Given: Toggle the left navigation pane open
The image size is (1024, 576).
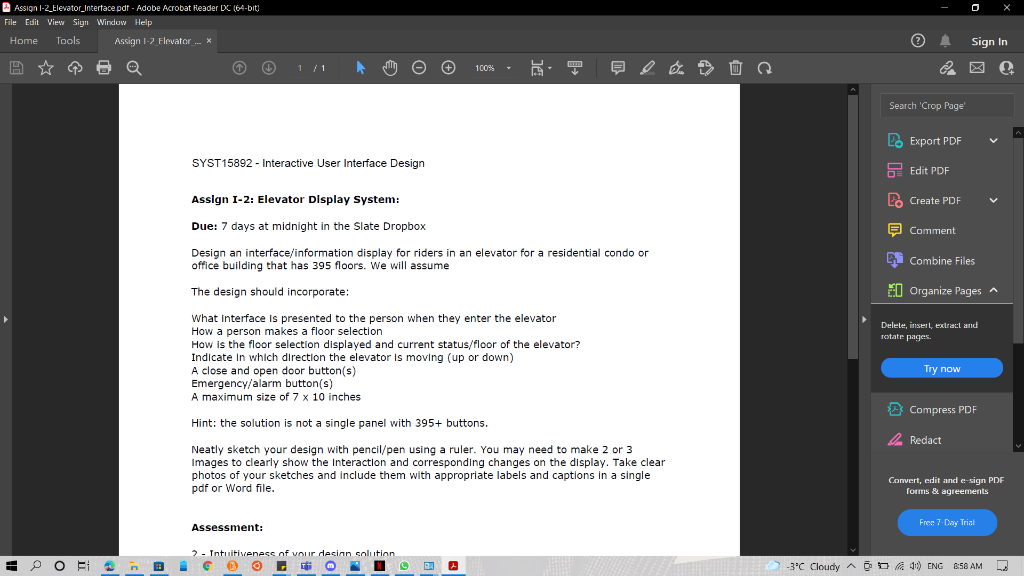Looking at the screenshot, I should pyautogui.click(x=7, y=320).
